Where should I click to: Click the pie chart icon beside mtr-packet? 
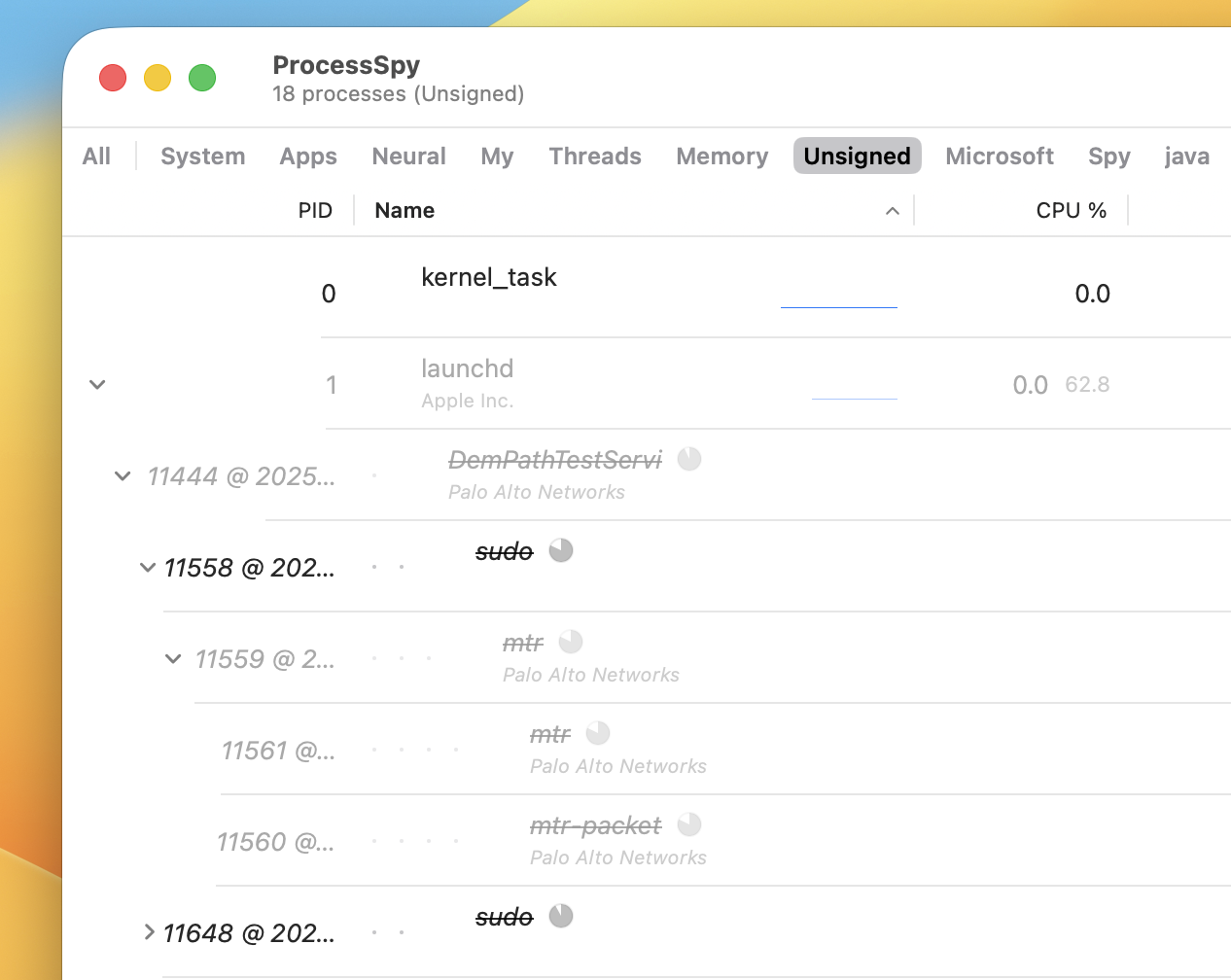[689, 823]
